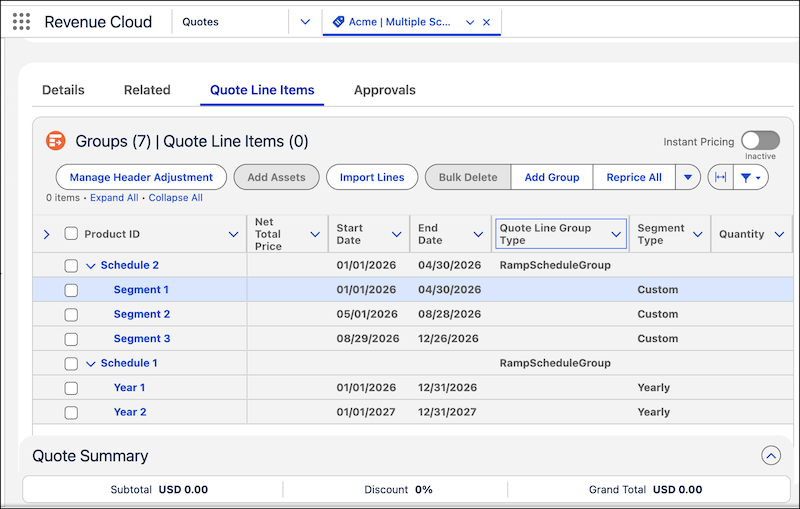Open the Quotes navigation item
Viewport: 800px width, 509px height.
coord(201,22)
